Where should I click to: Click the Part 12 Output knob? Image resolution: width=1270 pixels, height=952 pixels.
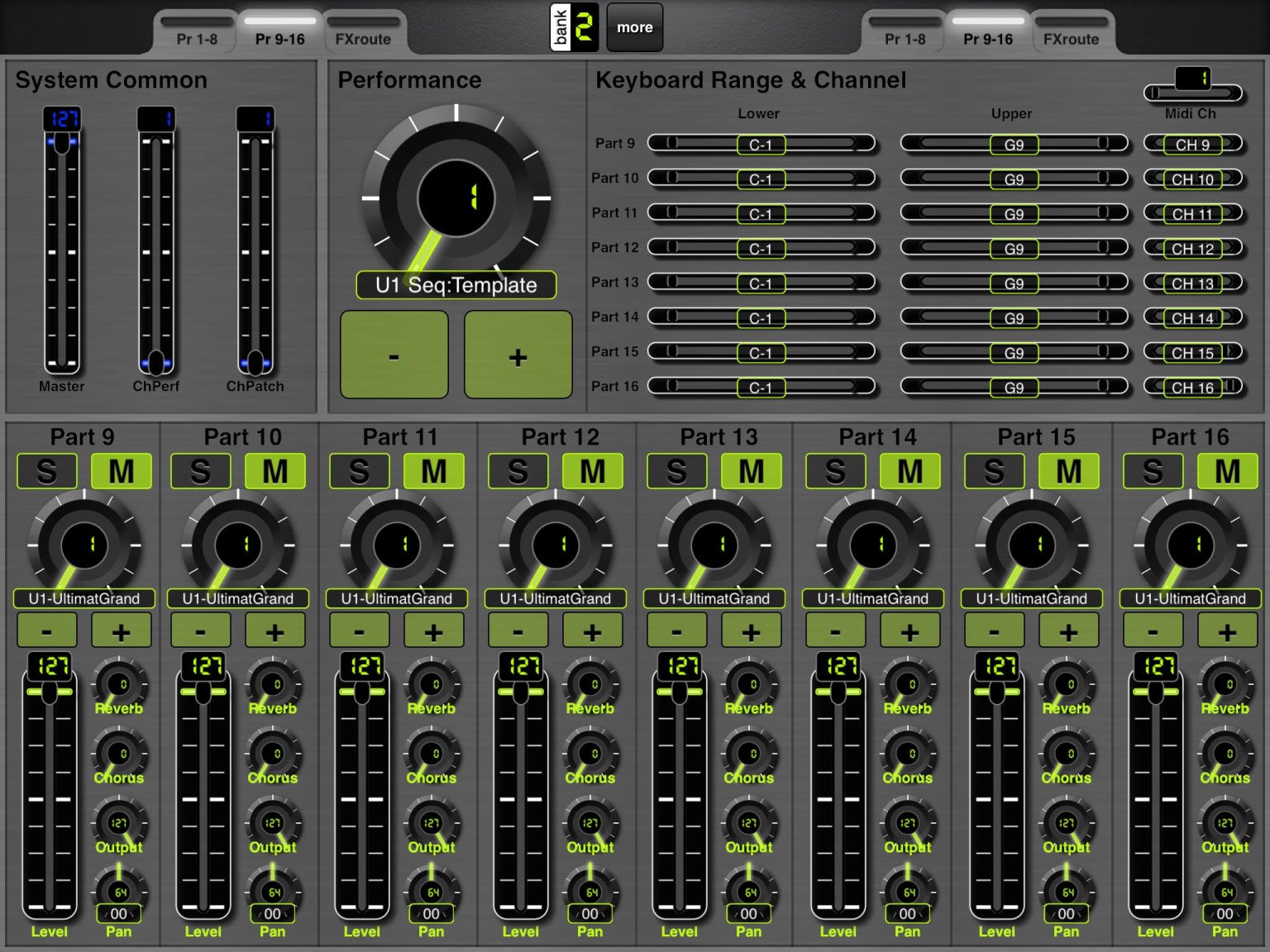[x=590, y=823]
